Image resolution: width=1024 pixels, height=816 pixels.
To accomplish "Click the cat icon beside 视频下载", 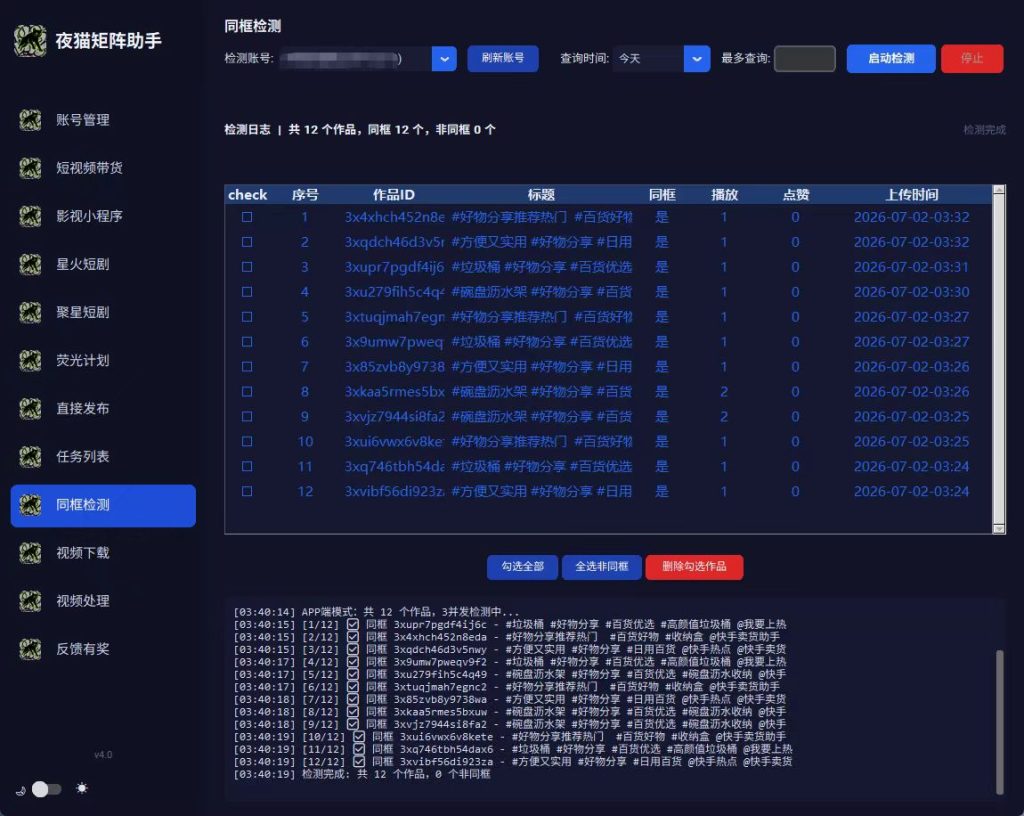I will pos(30,553).
